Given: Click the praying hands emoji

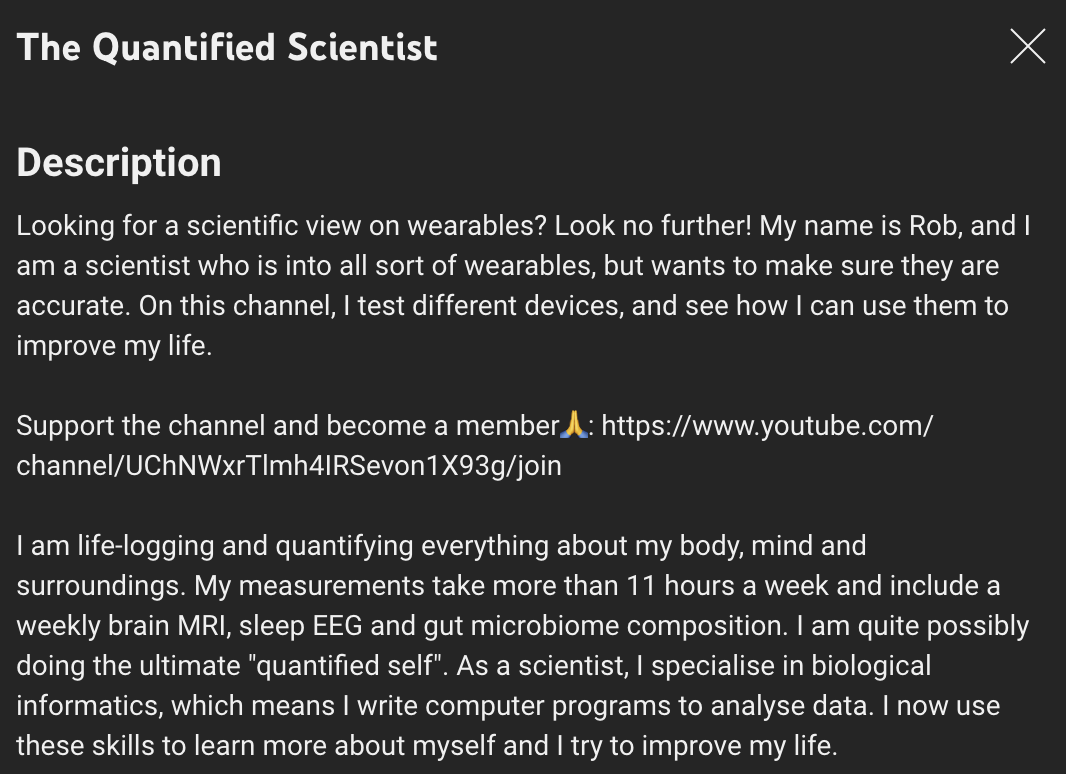Looking at the screenshot, I should (x=574, y=426).
